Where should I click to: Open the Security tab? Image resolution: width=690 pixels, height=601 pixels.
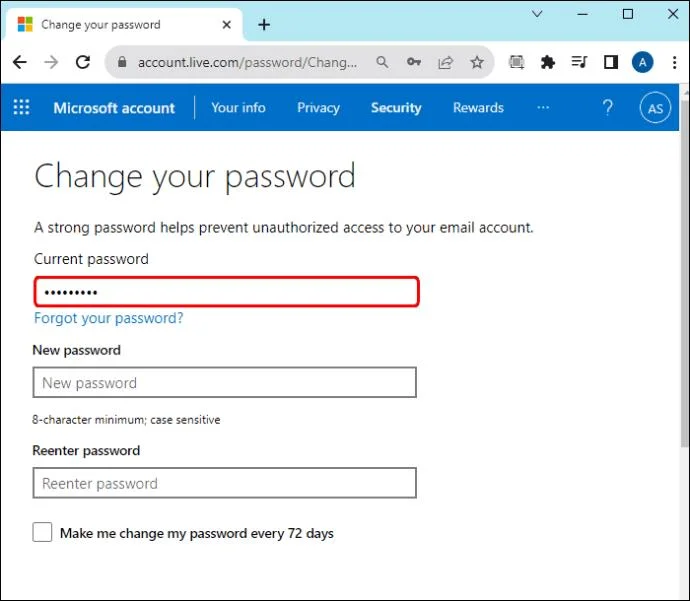click(396, 107)
